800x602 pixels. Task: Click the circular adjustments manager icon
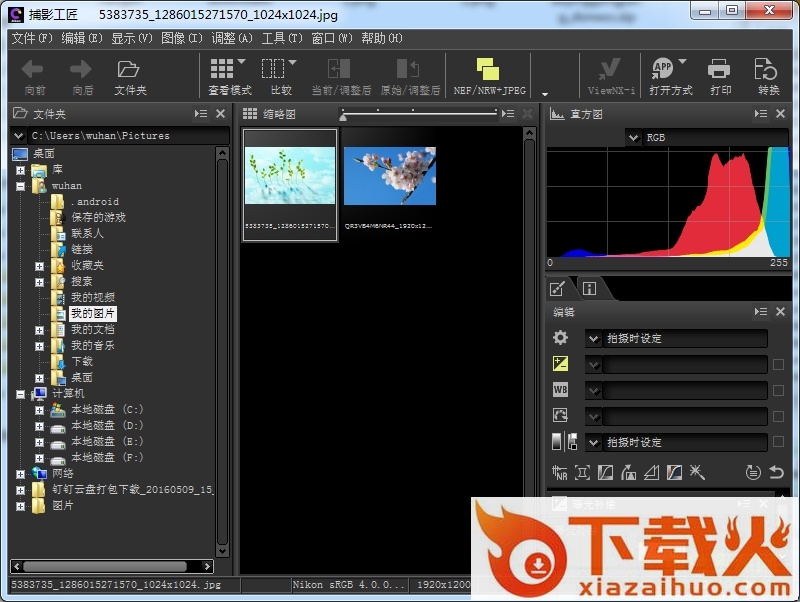753,472
